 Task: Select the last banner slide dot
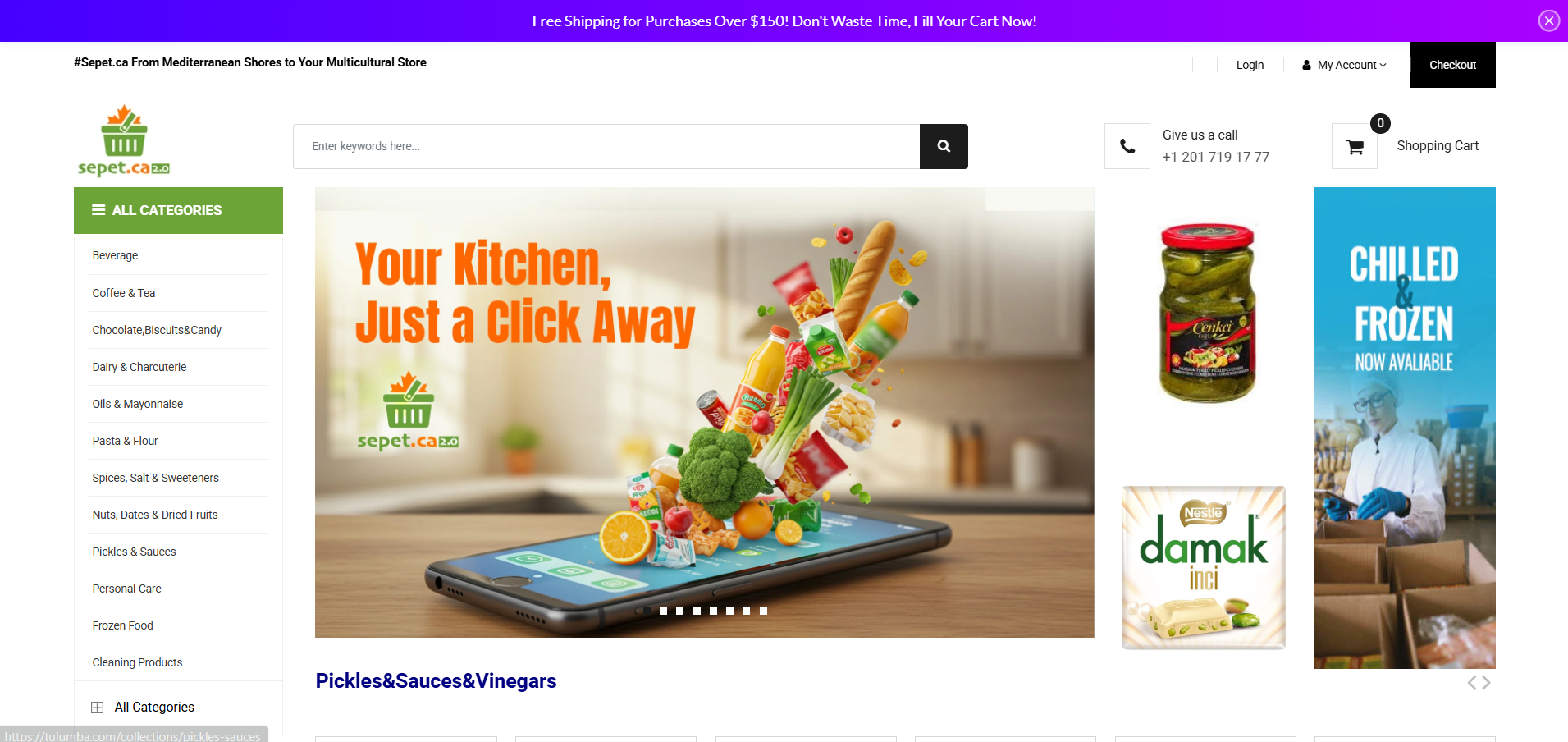pos(763,611)
